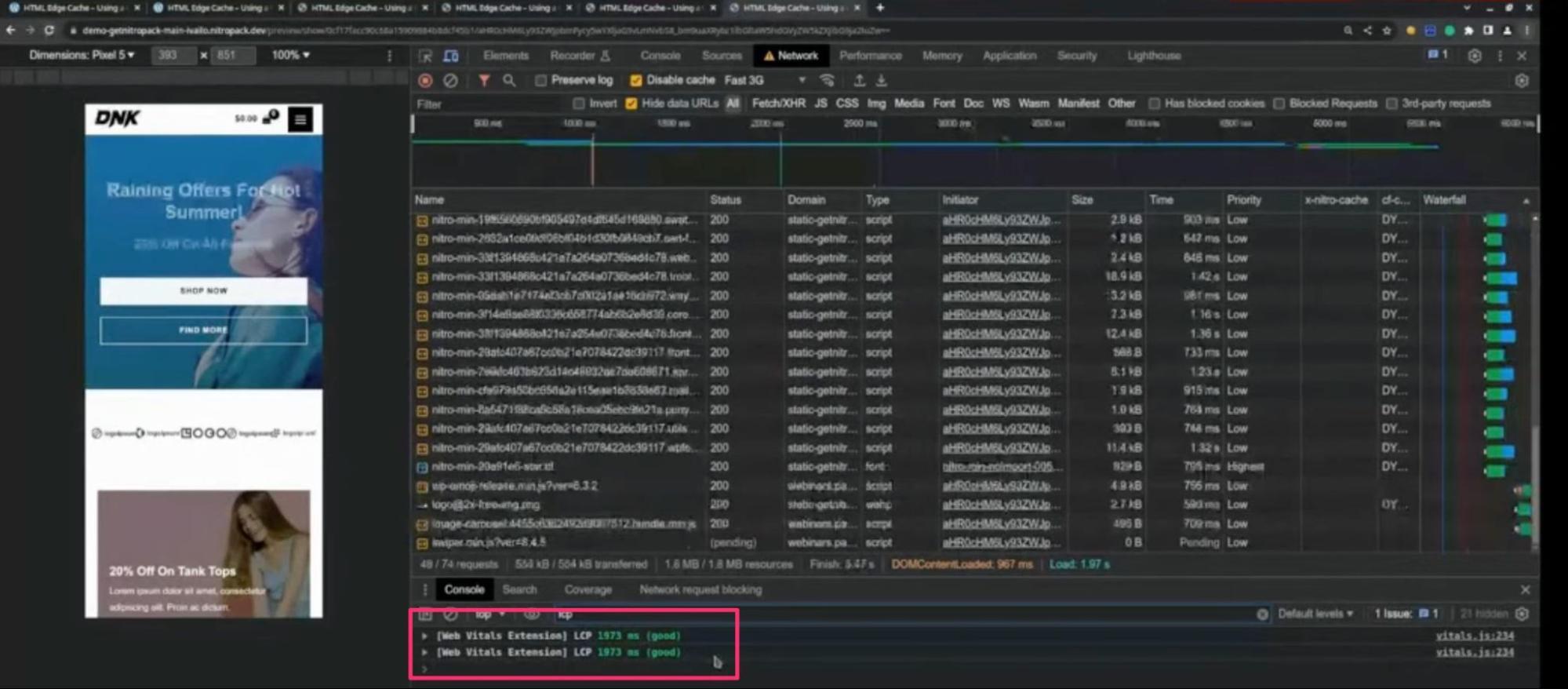Open Fast 3G throttling dropdown
Image resolution: width=1568 pixels, height=689 pixels.
pos(764,81)
